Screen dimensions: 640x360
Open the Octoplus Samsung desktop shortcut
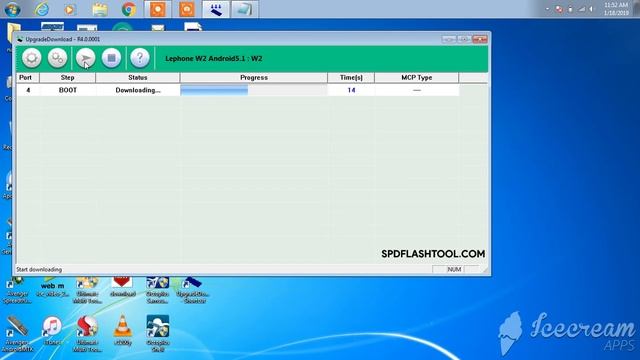click(x=158, y=291)
